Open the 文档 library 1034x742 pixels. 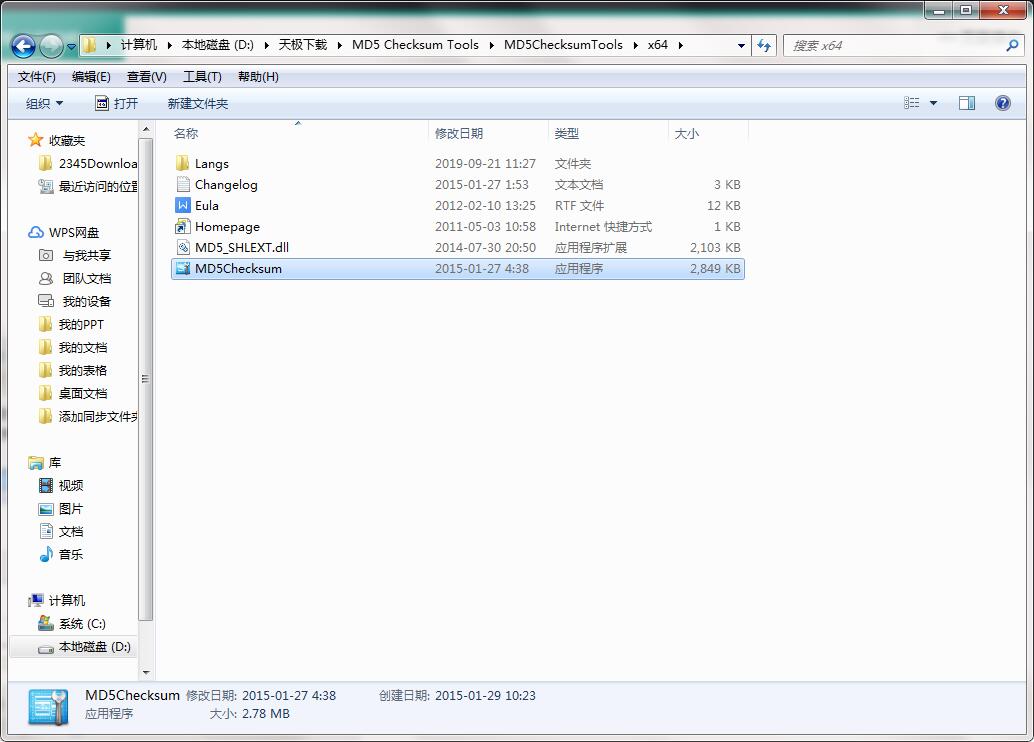pyautogui.click(x=61, y=532)
